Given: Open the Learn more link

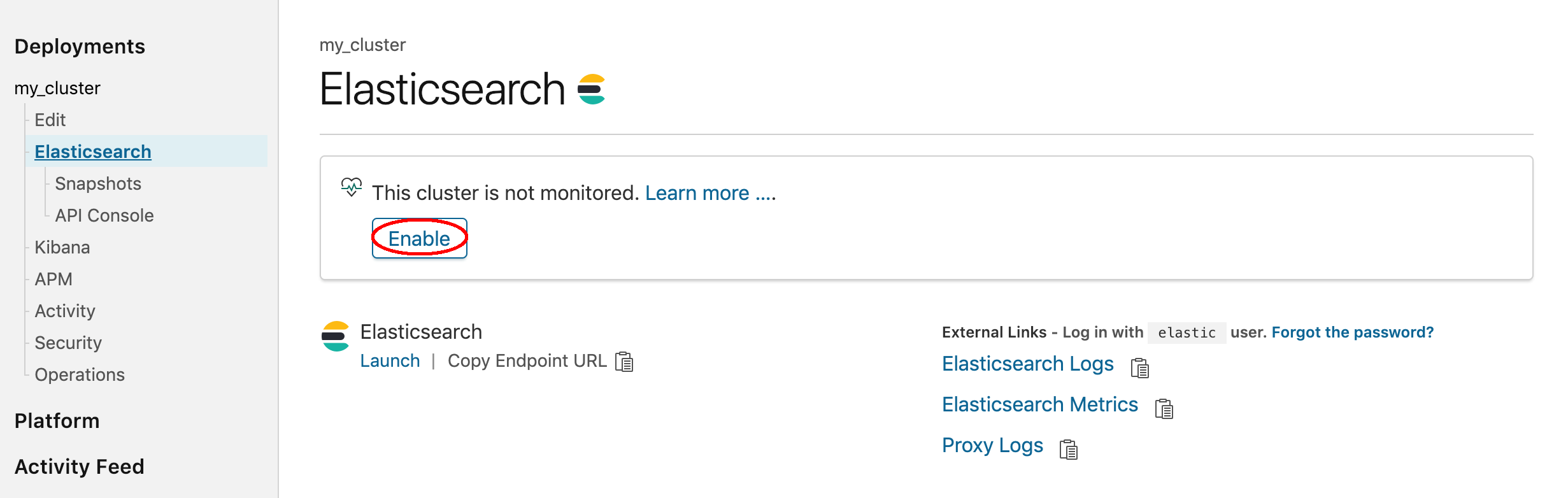Looking at the screenshot, I should point(710,193).
